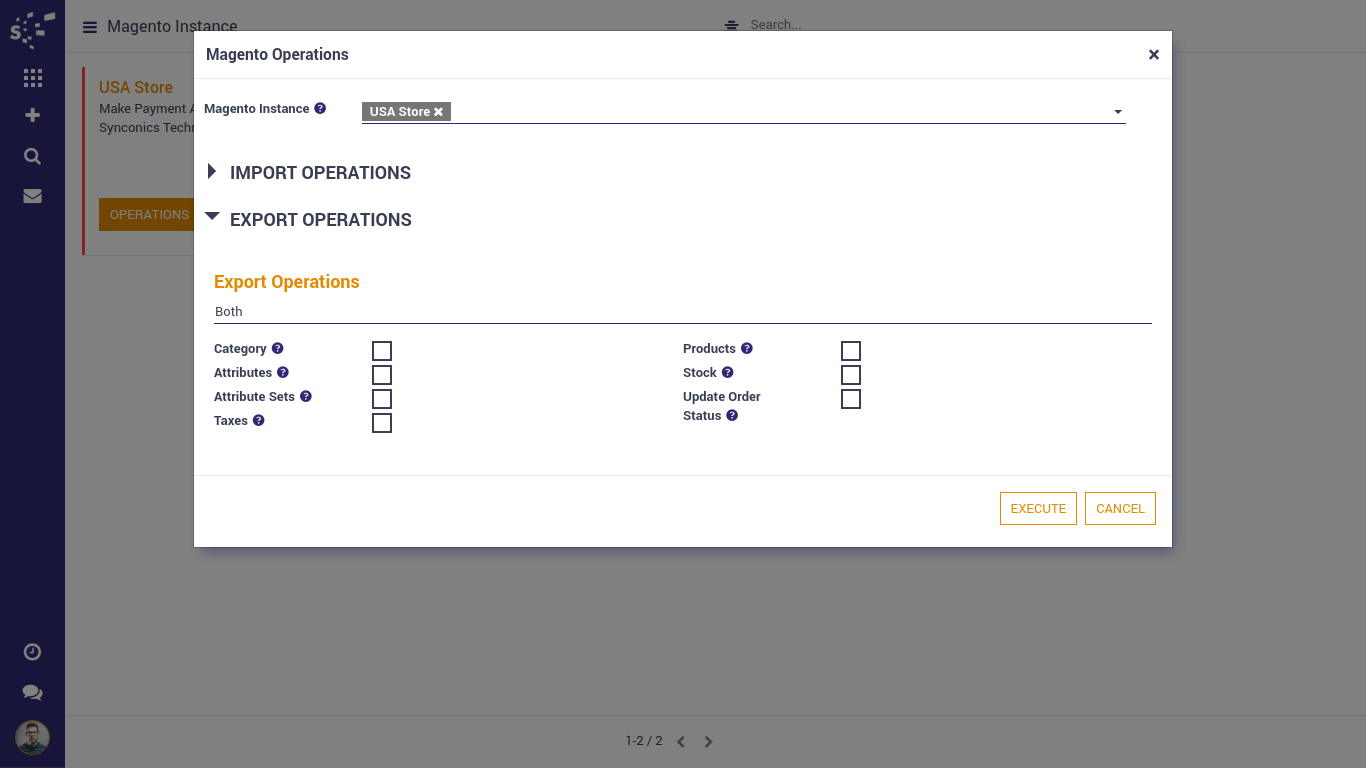Screen dimensions: 1366x768
Task: Open the apps grid menu in sidebar
Action: click(32, 77)
